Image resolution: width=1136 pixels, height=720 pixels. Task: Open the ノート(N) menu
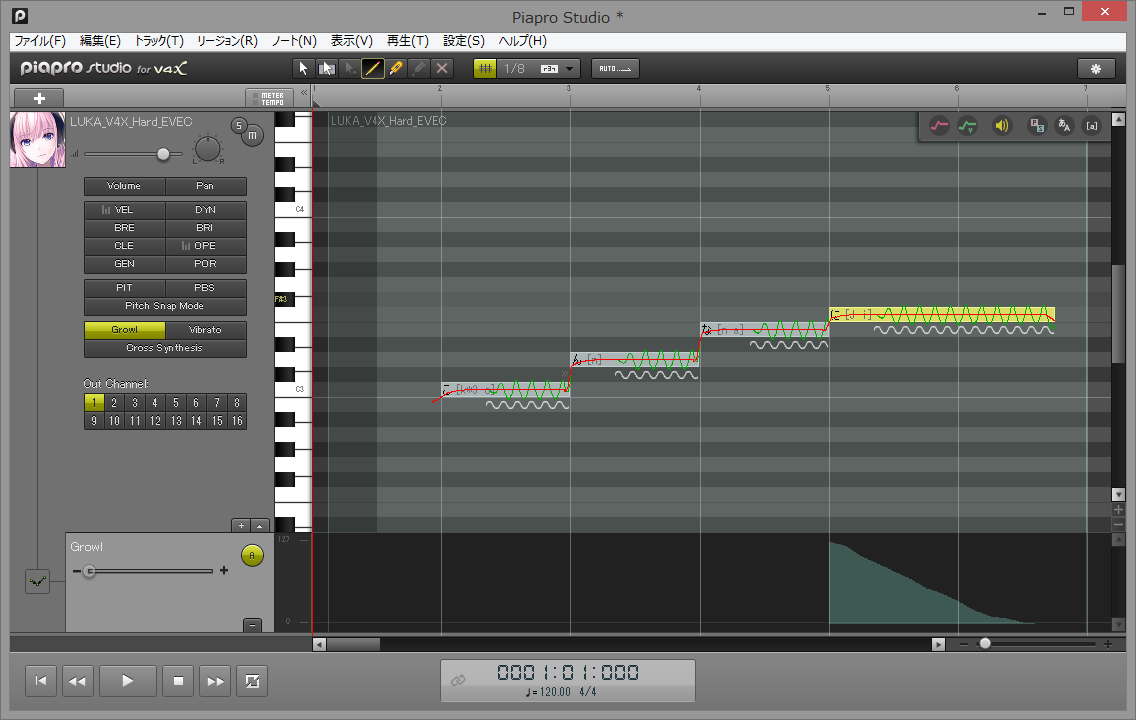pyautogui.click(x=294, y=41)
